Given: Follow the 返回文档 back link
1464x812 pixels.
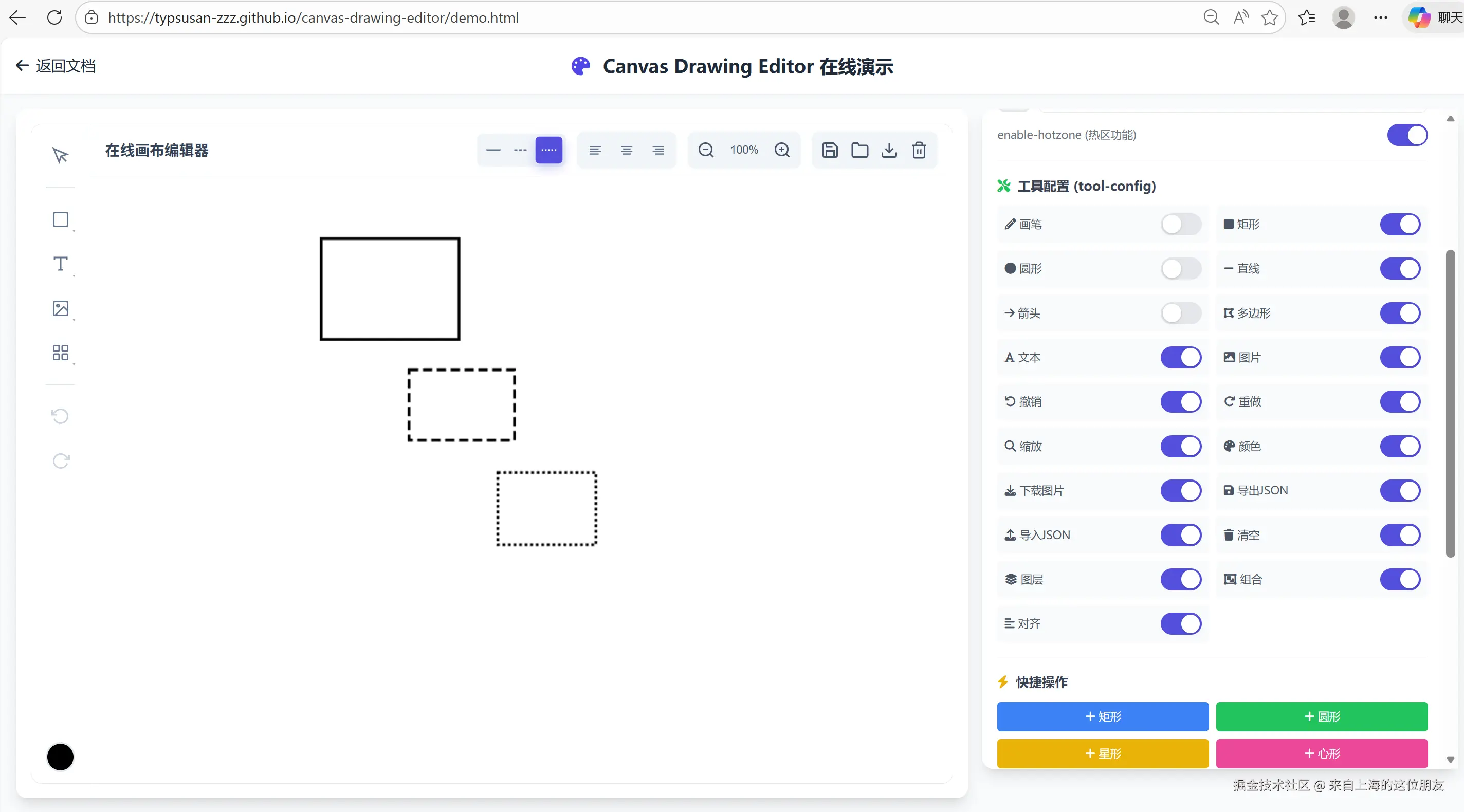Looking at the screenshot, I should click(x=56, y=66).
